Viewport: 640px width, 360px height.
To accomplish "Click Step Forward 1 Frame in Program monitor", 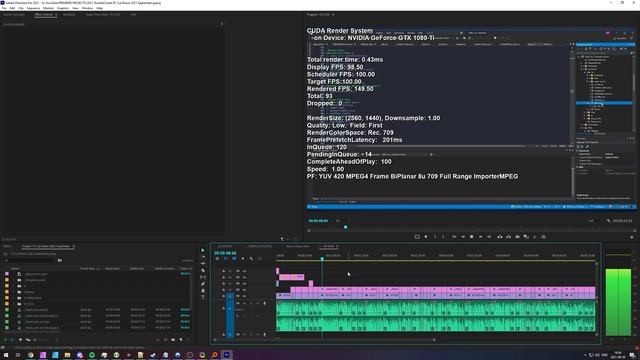I will 480,237.
